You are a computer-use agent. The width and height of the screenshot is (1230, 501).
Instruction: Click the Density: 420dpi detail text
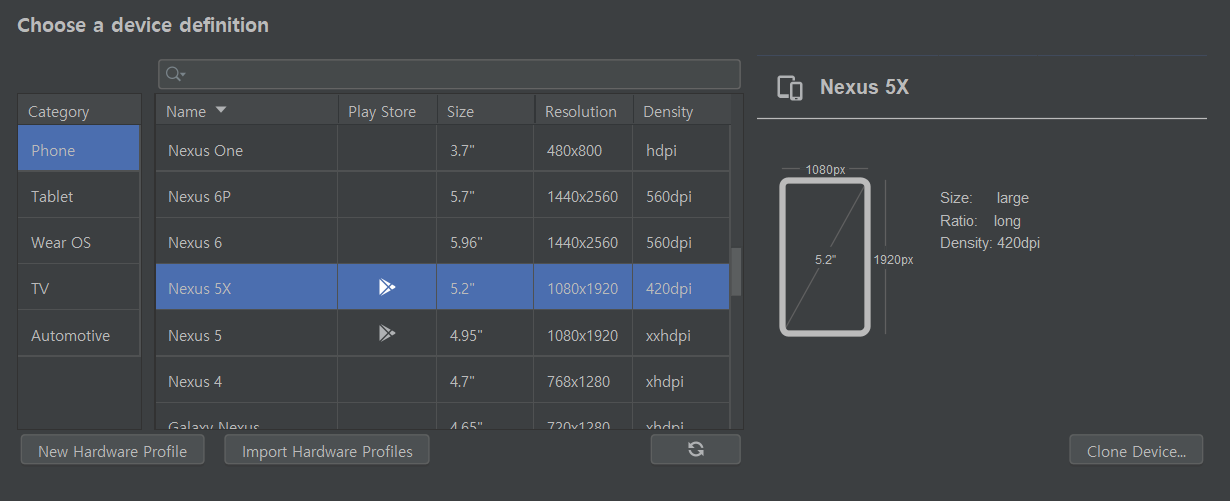point(990,242)
